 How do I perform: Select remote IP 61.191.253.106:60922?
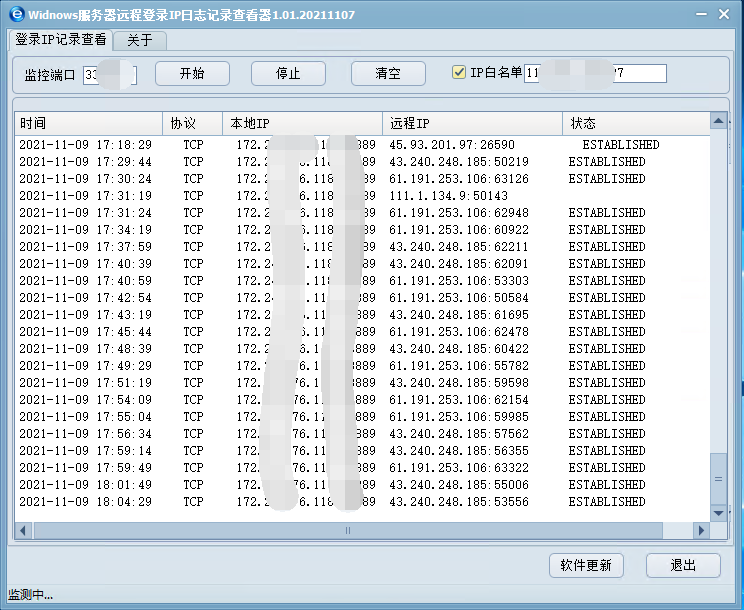click(x=459, y=230)
